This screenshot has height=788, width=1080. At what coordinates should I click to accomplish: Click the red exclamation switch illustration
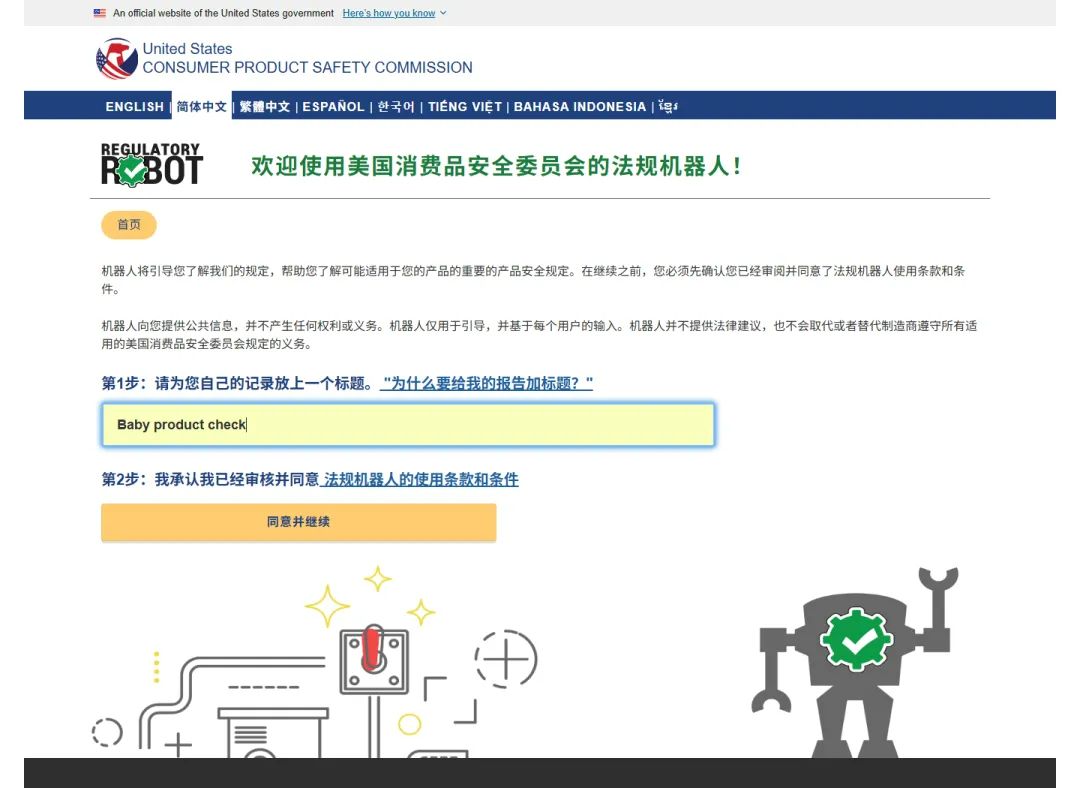point(374,660)
